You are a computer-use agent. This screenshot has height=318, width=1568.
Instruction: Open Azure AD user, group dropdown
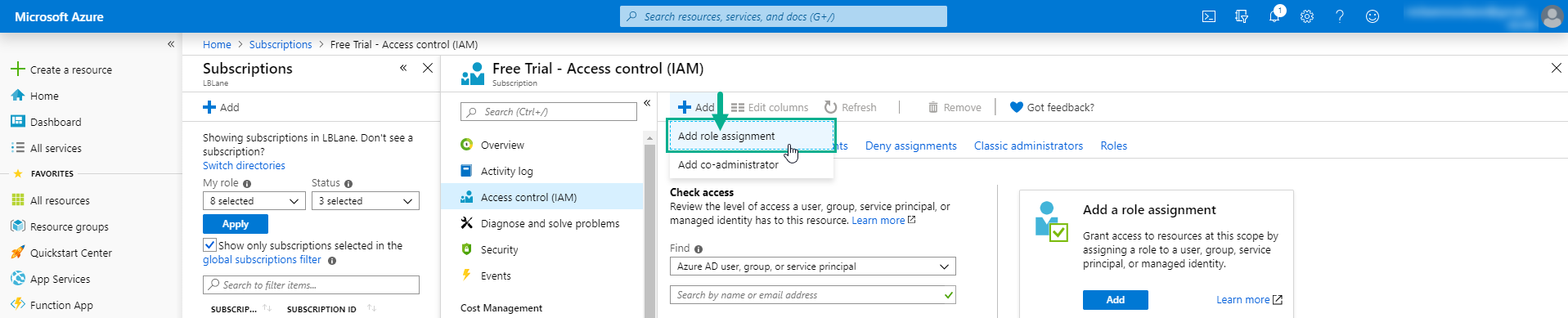[812, 266]
